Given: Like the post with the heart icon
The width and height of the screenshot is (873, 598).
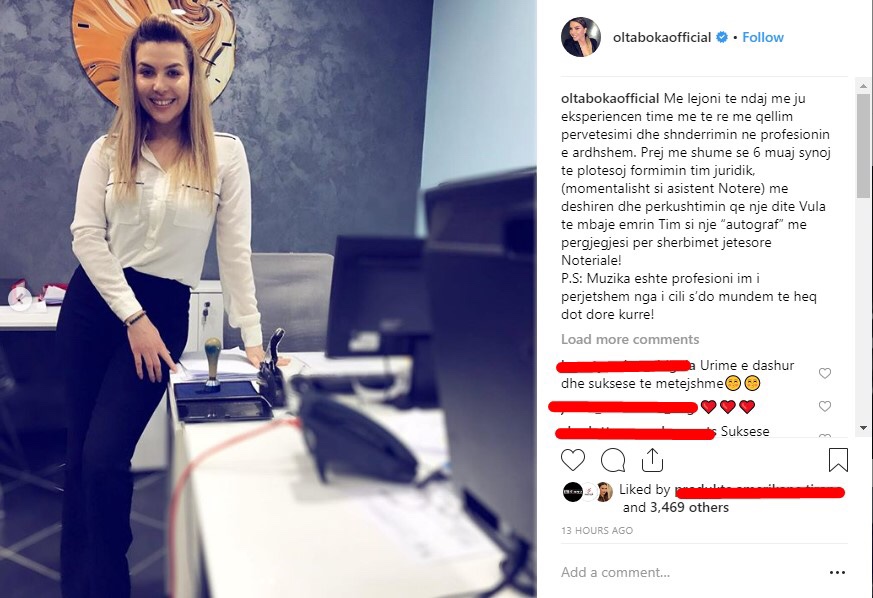Looking at the screenshot, I should 572,460.
